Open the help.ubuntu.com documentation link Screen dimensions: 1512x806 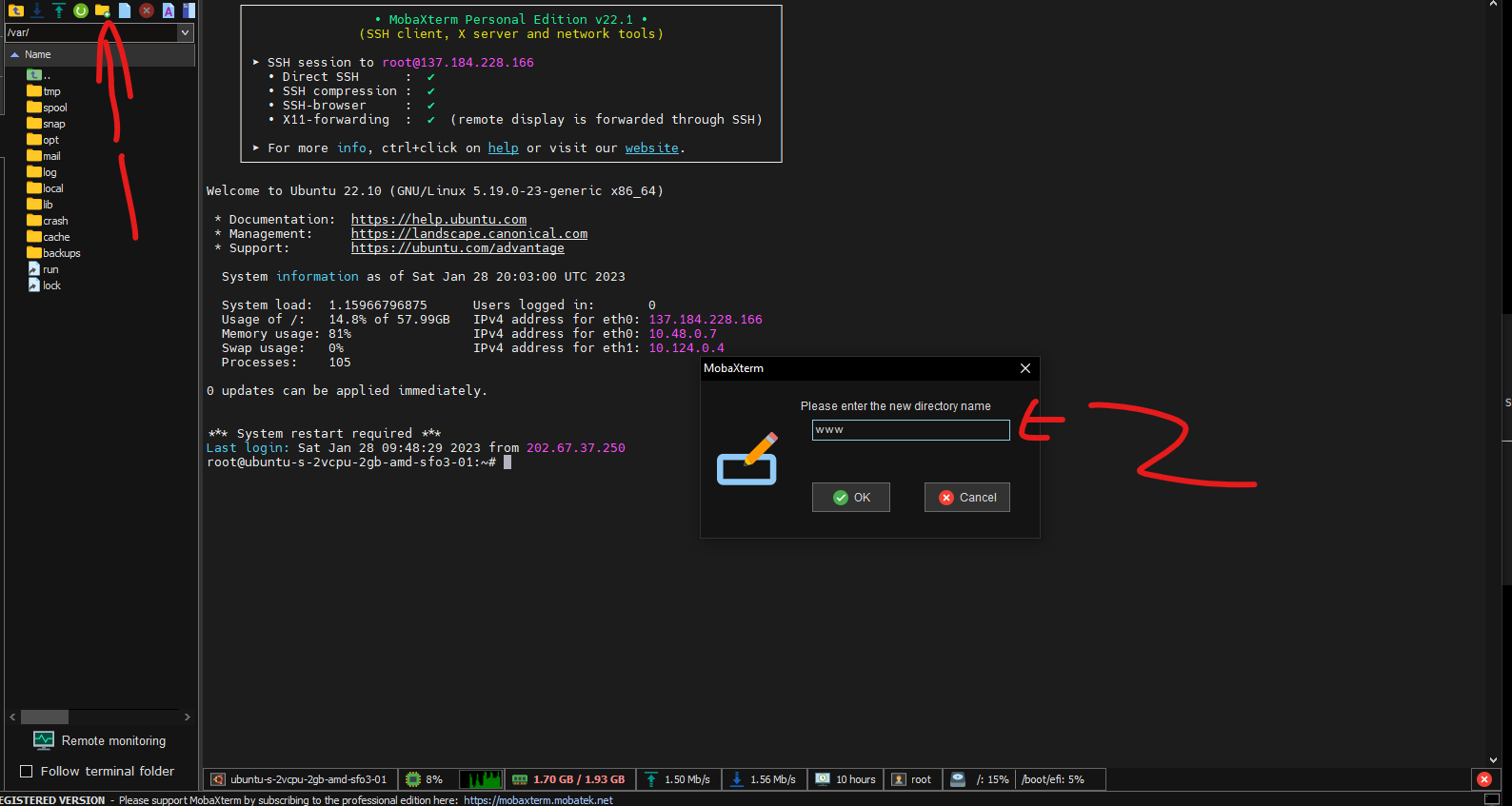pyautogui.click(x=438, y=220)
